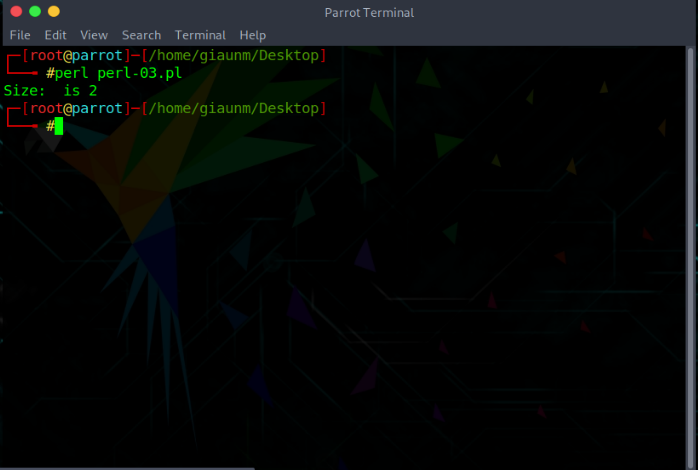
Task: Click the 'Parrot Terminal' window title
Action: [369, 12]
